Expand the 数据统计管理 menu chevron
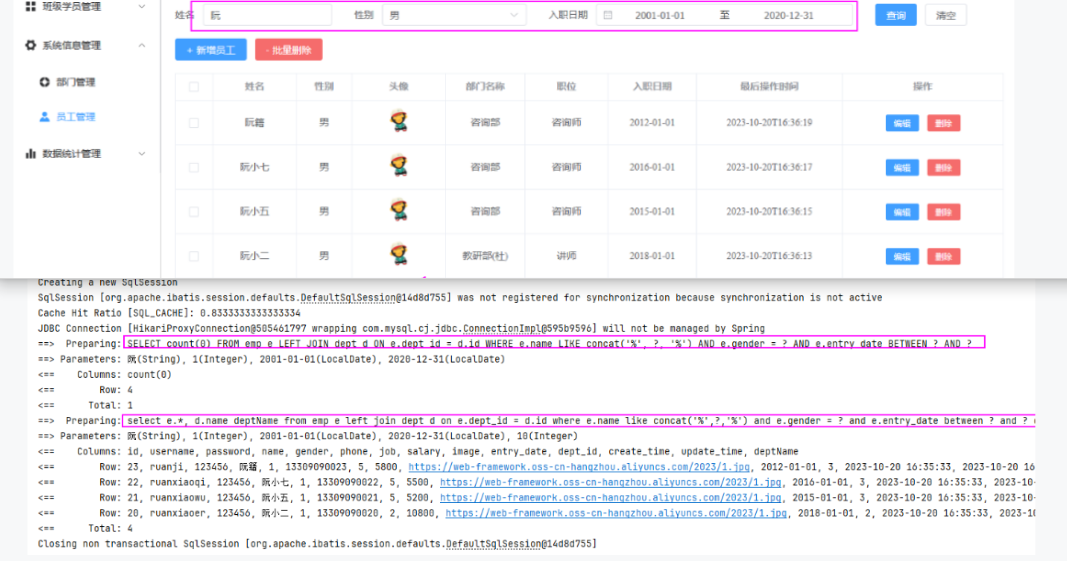The image size is (1067, 561). pos(142,154)
